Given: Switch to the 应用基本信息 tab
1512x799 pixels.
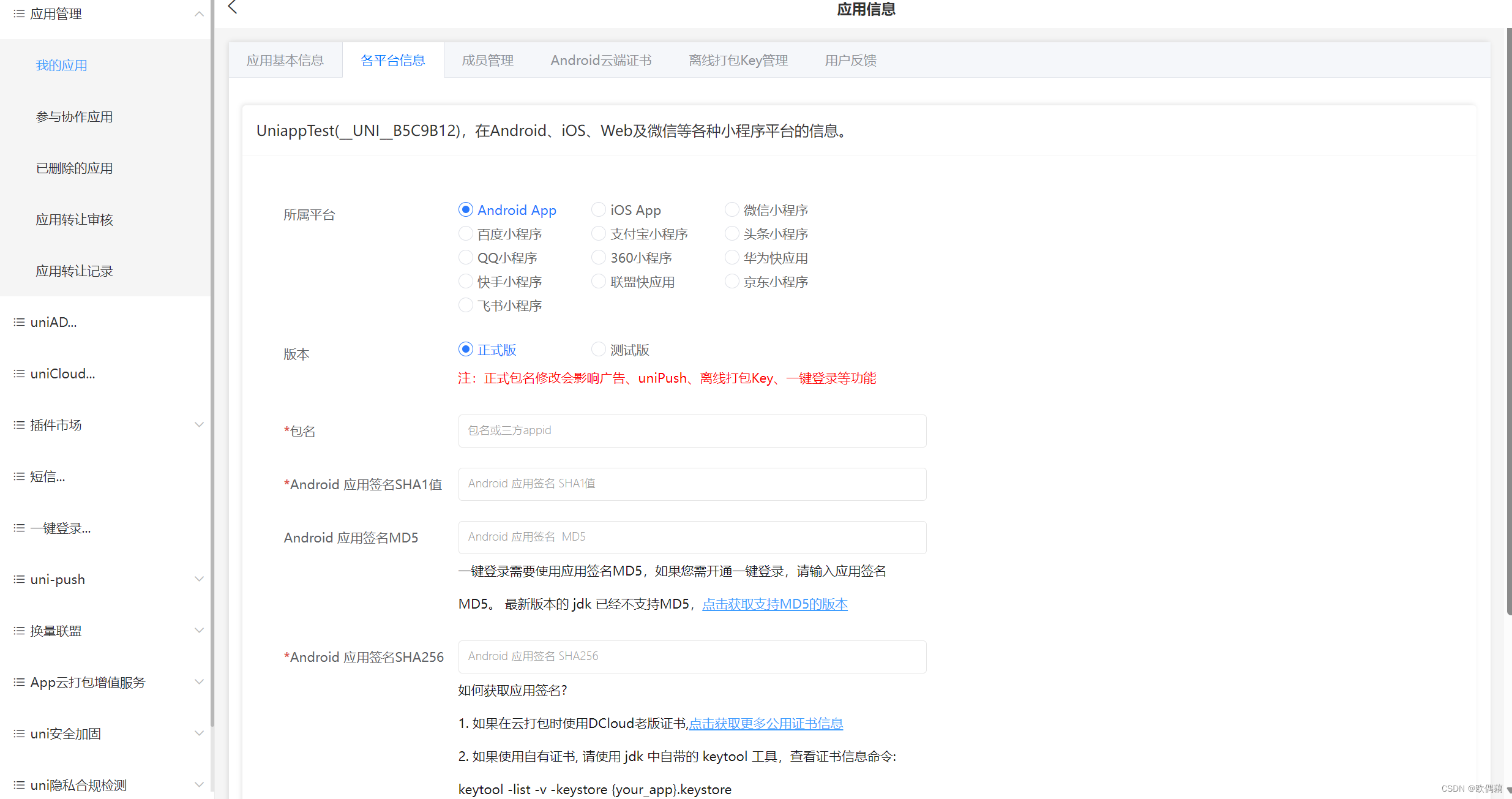Looking at the screenshot, I should coord(285,60).
